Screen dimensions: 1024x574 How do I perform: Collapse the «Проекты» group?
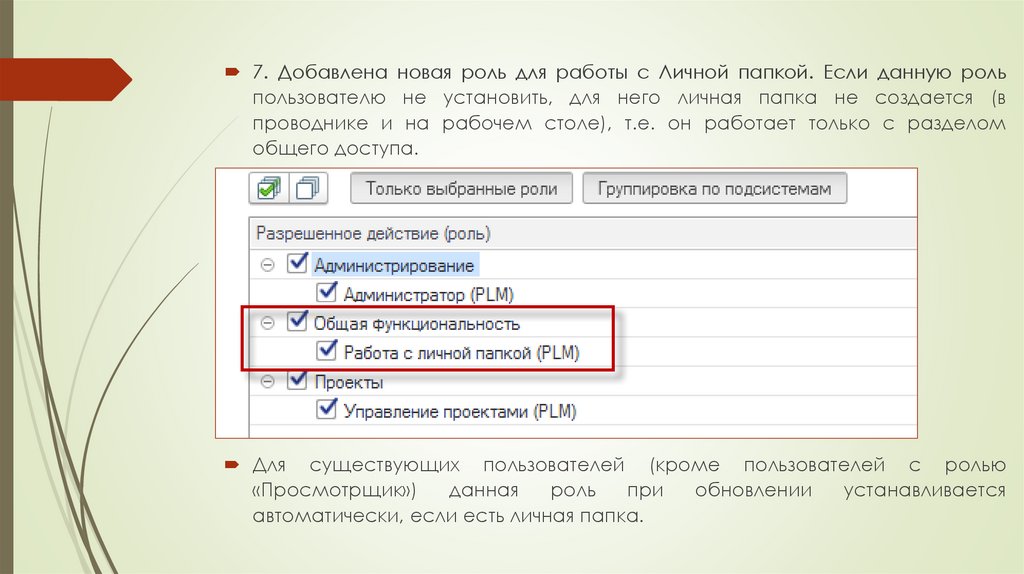tap(267, 381)
